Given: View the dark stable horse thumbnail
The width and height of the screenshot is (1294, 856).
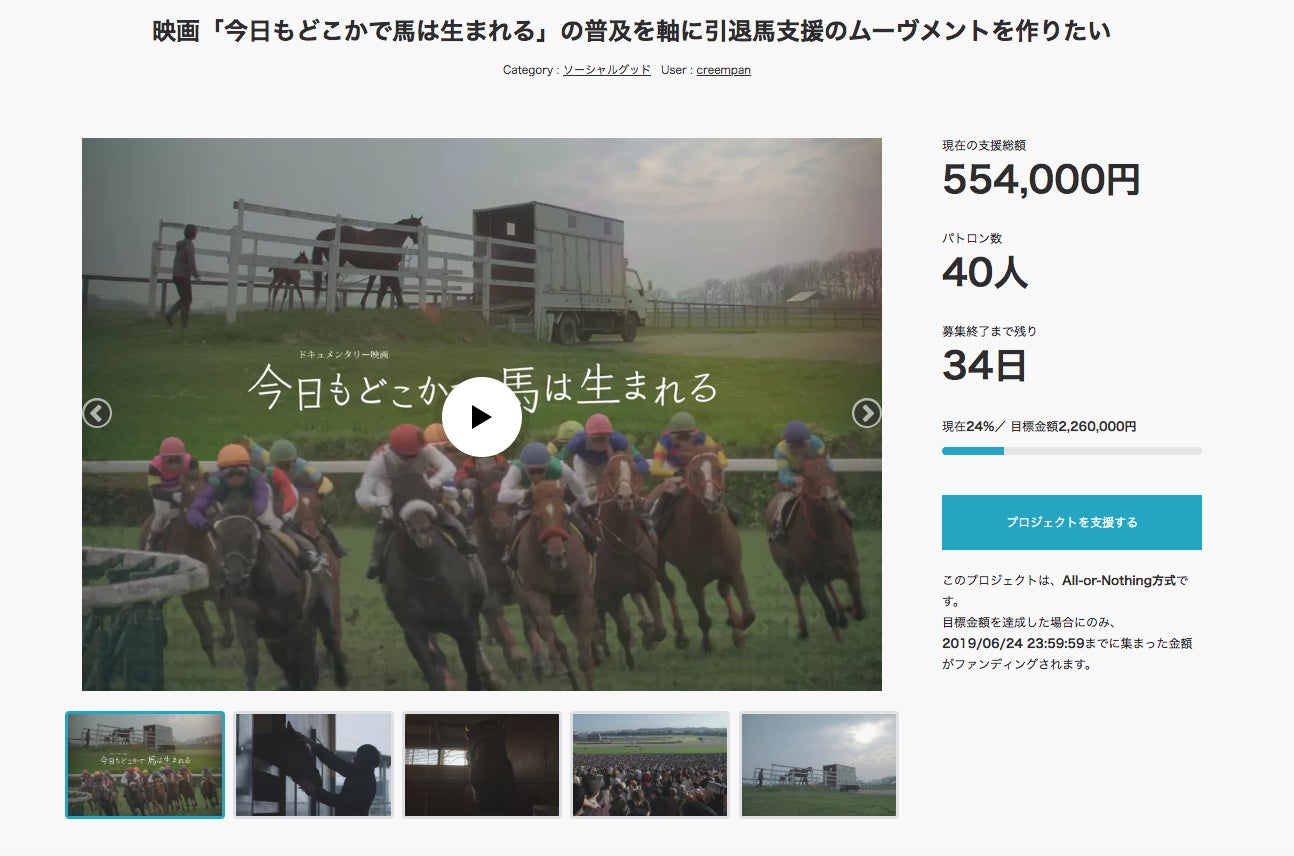Looking at the screenshot, I should pos(482,765).
